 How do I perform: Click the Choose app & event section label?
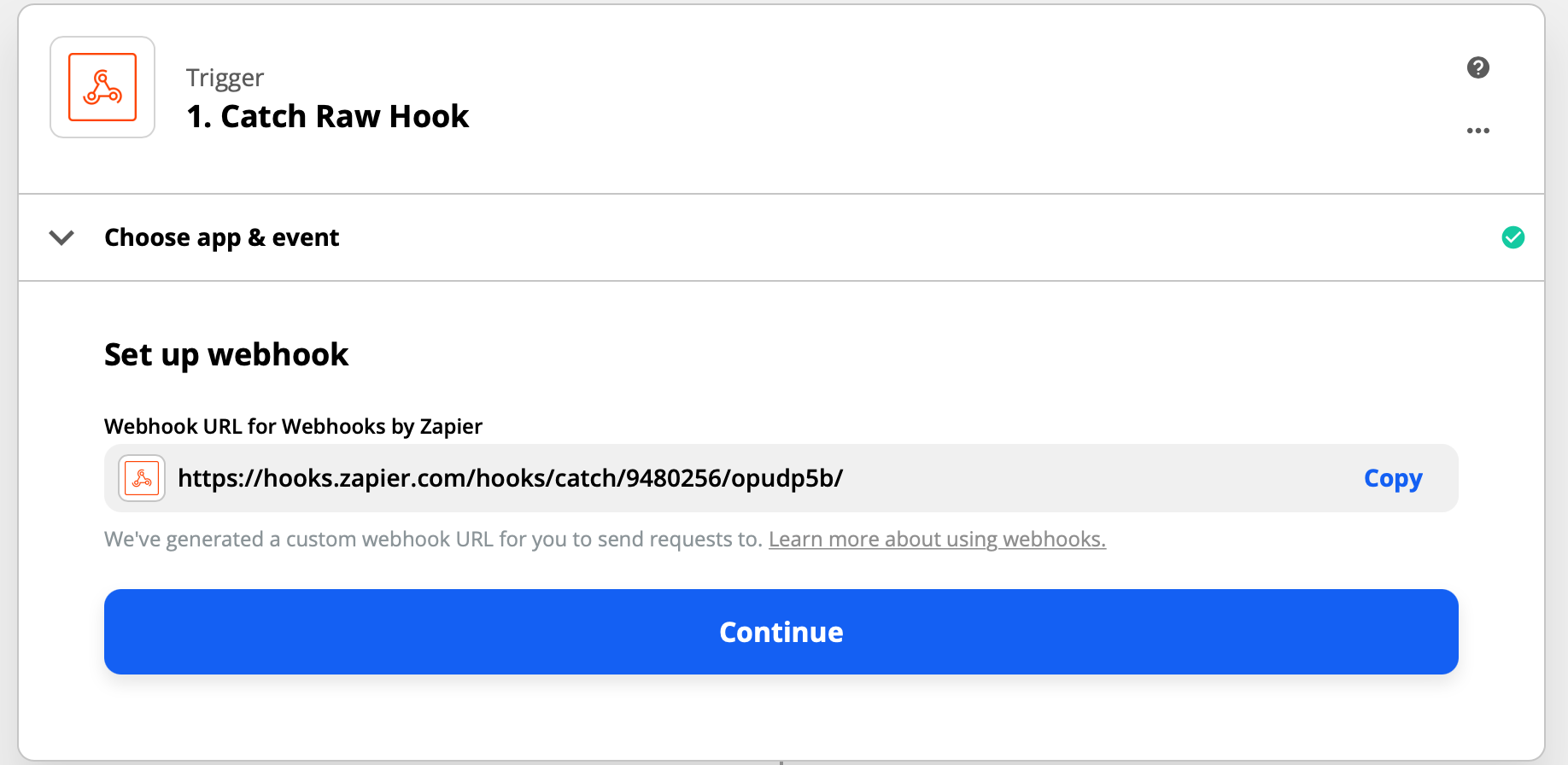pyautogui.click(x=222, y=237)
